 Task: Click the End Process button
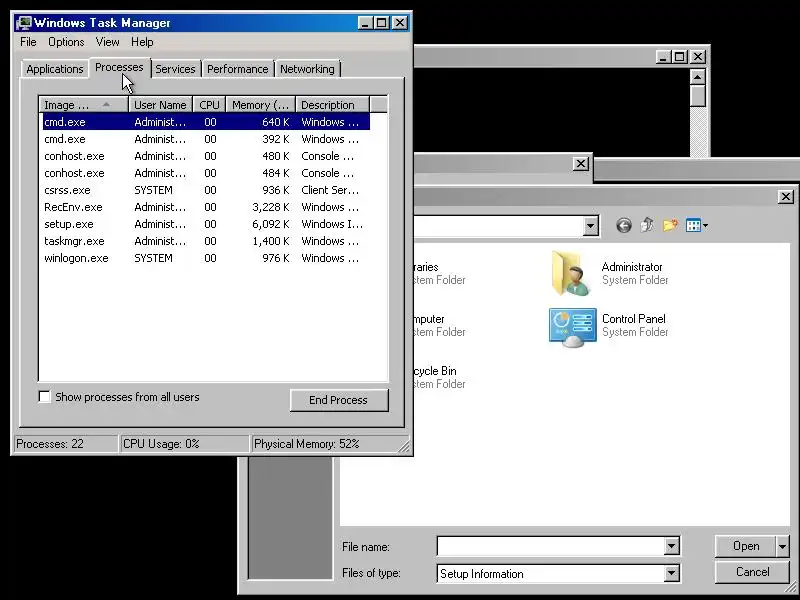click(x=339, y=400)
